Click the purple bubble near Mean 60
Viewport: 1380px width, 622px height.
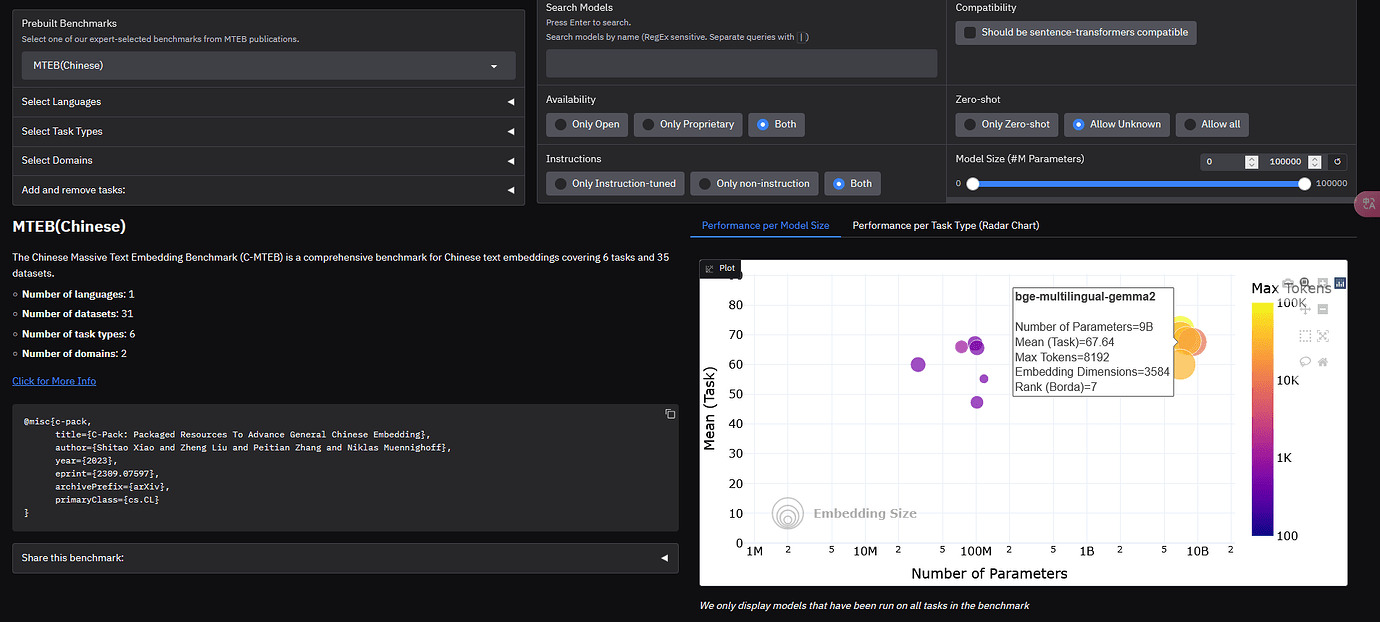(918, 365)
